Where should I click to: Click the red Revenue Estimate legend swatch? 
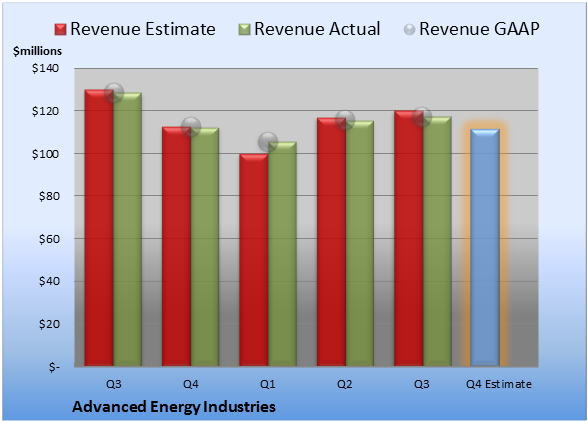pos(60,30)
